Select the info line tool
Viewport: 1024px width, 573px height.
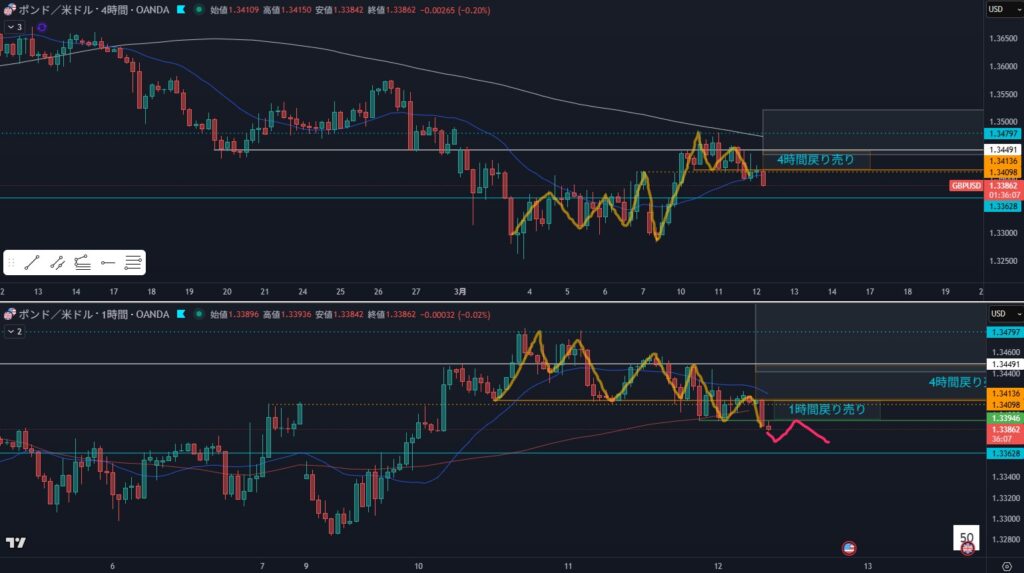pos(57,263)
